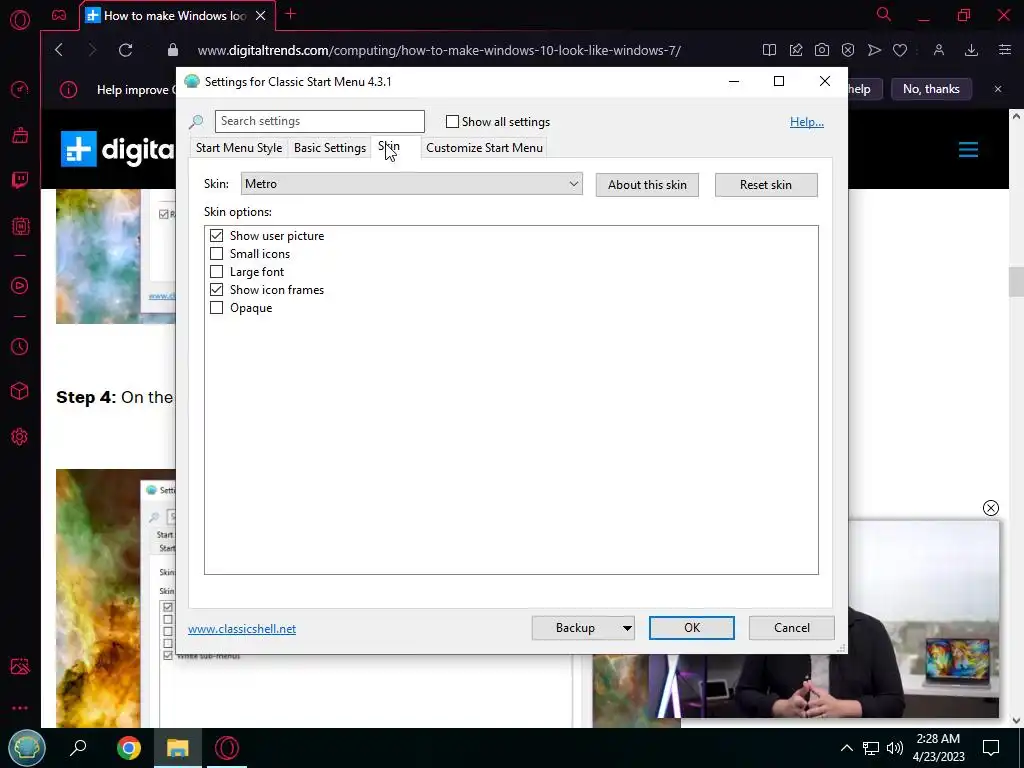
Task: Enable the Small icons option
Action: tap(216, 253)
